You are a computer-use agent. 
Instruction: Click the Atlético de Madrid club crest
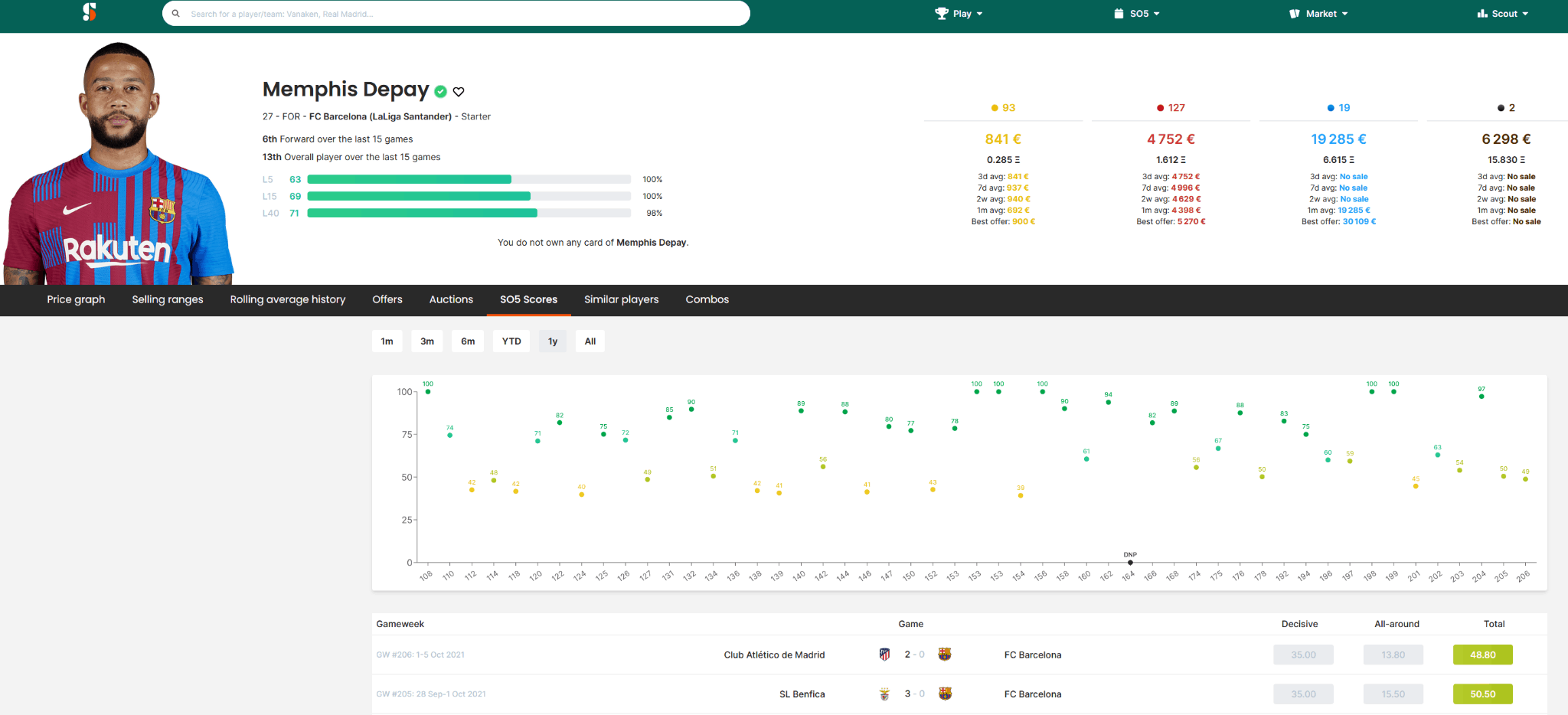(884, 655)
